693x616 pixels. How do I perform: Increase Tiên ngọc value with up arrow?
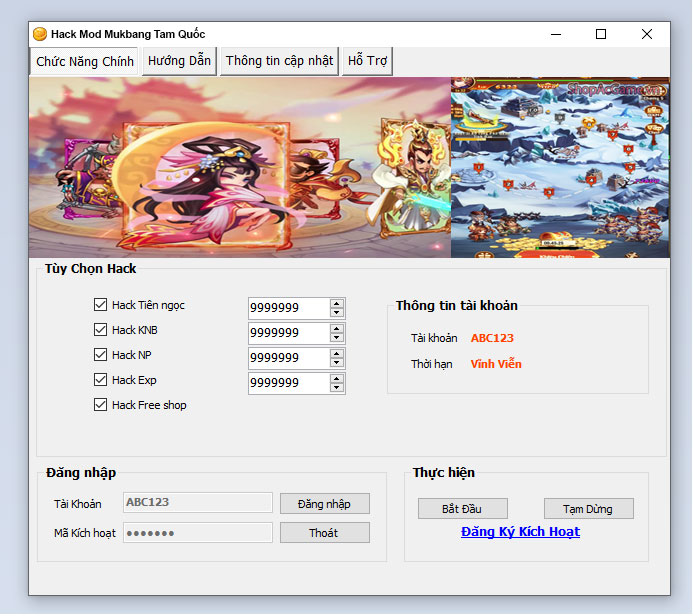click(337, 303)
